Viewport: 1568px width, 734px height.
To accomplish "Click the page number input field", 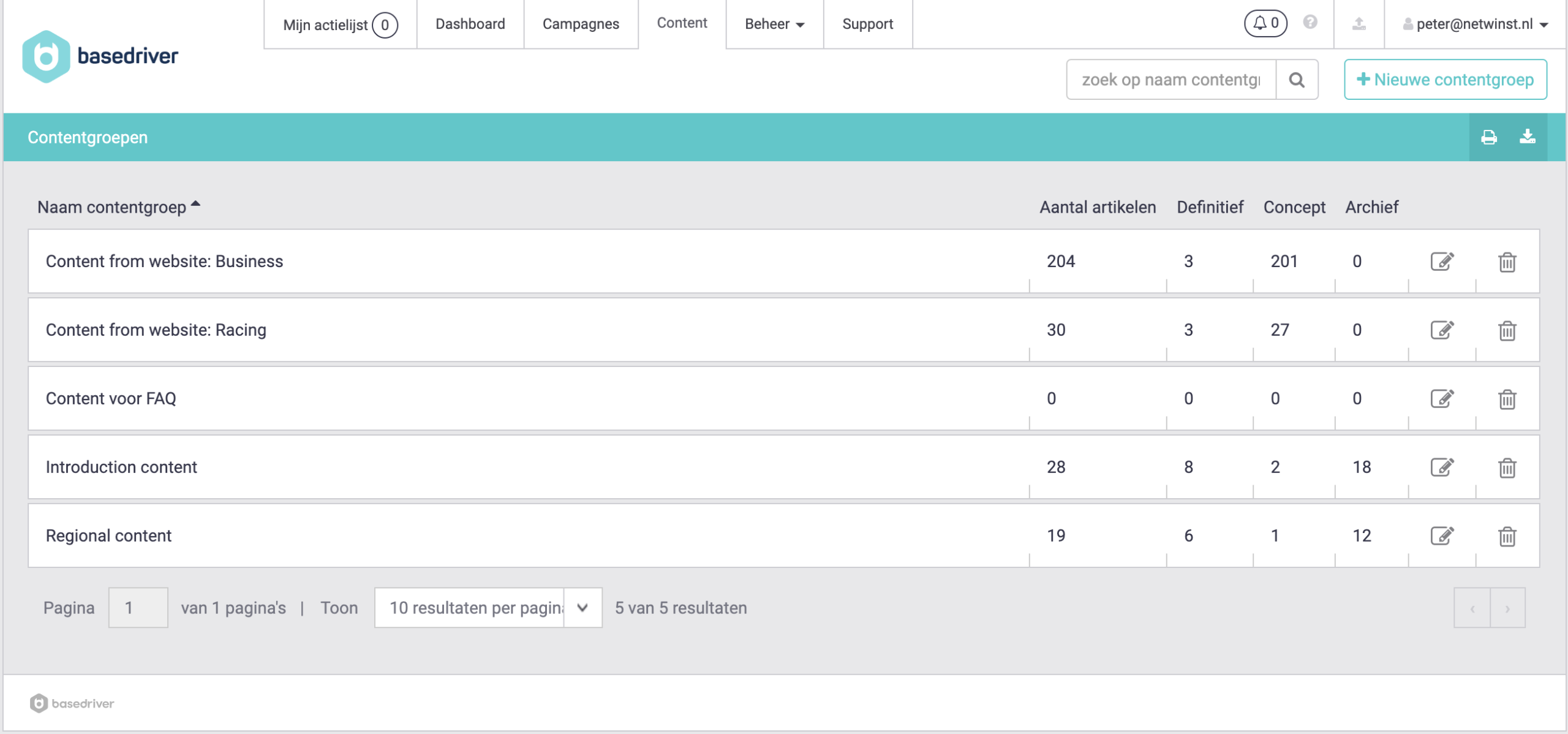I will pos(138,608).
